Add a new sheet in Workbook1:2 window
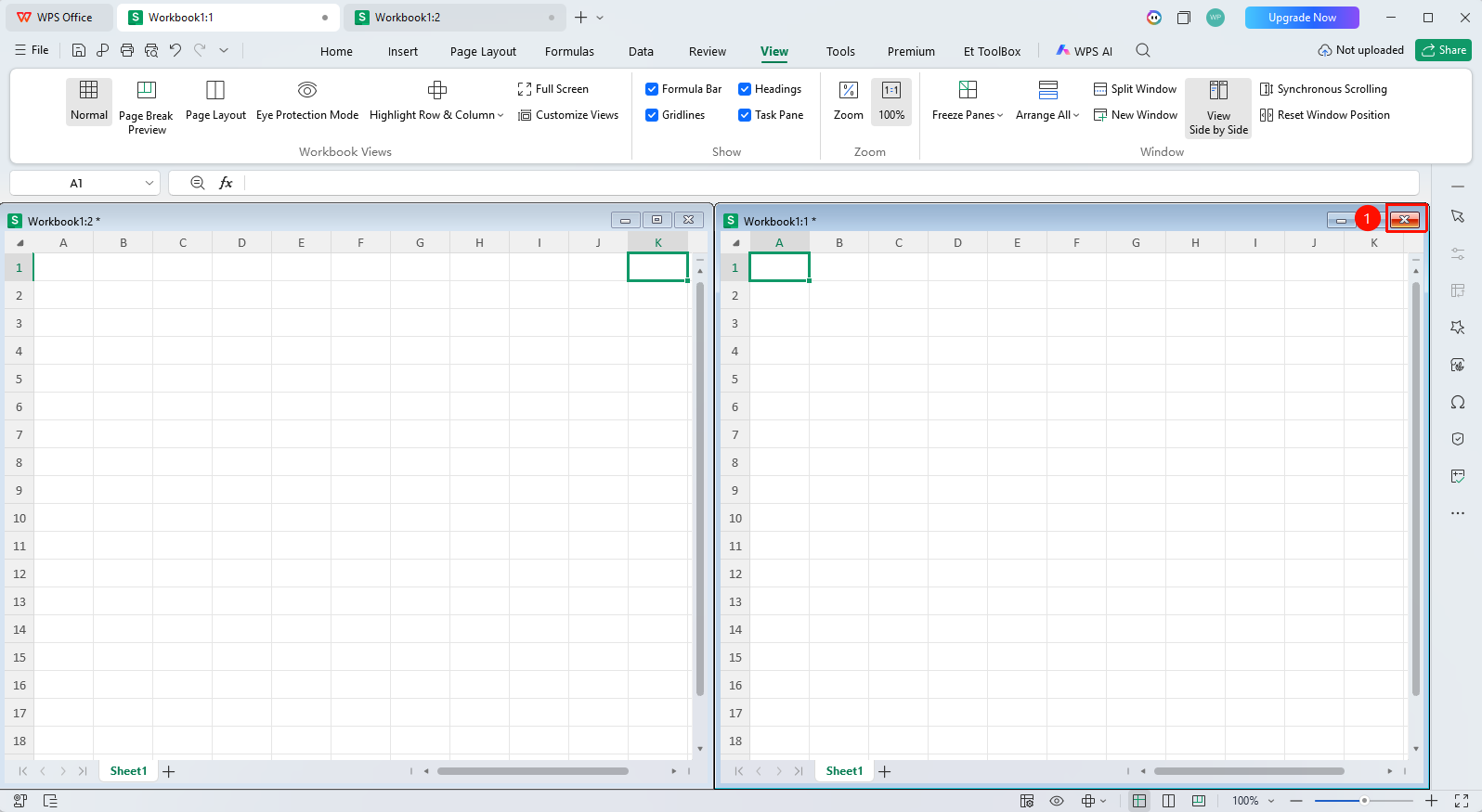This screenshot has width=1482, height=812. [169, 771]
